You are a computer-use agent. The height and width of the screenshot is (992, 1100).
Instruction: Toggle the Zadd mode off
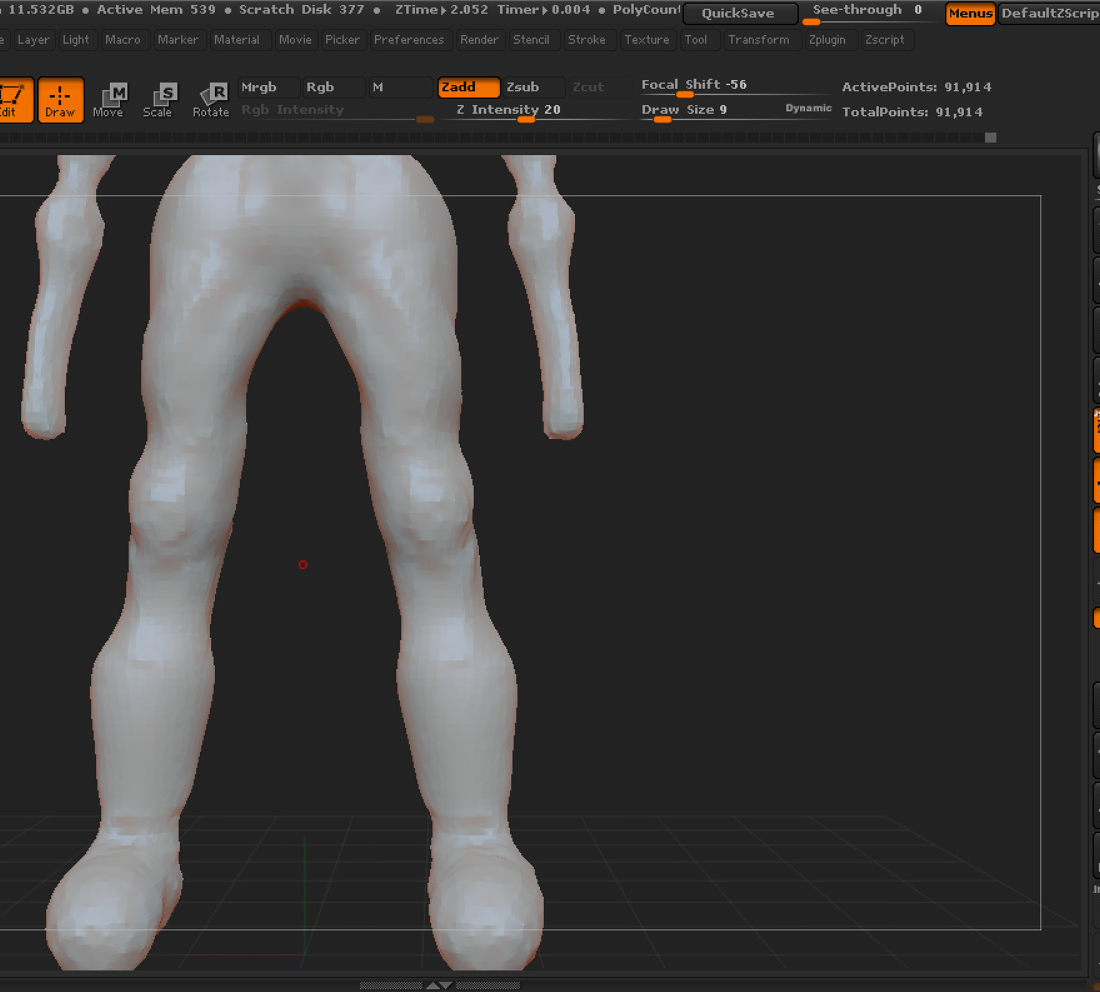(469, 87)
